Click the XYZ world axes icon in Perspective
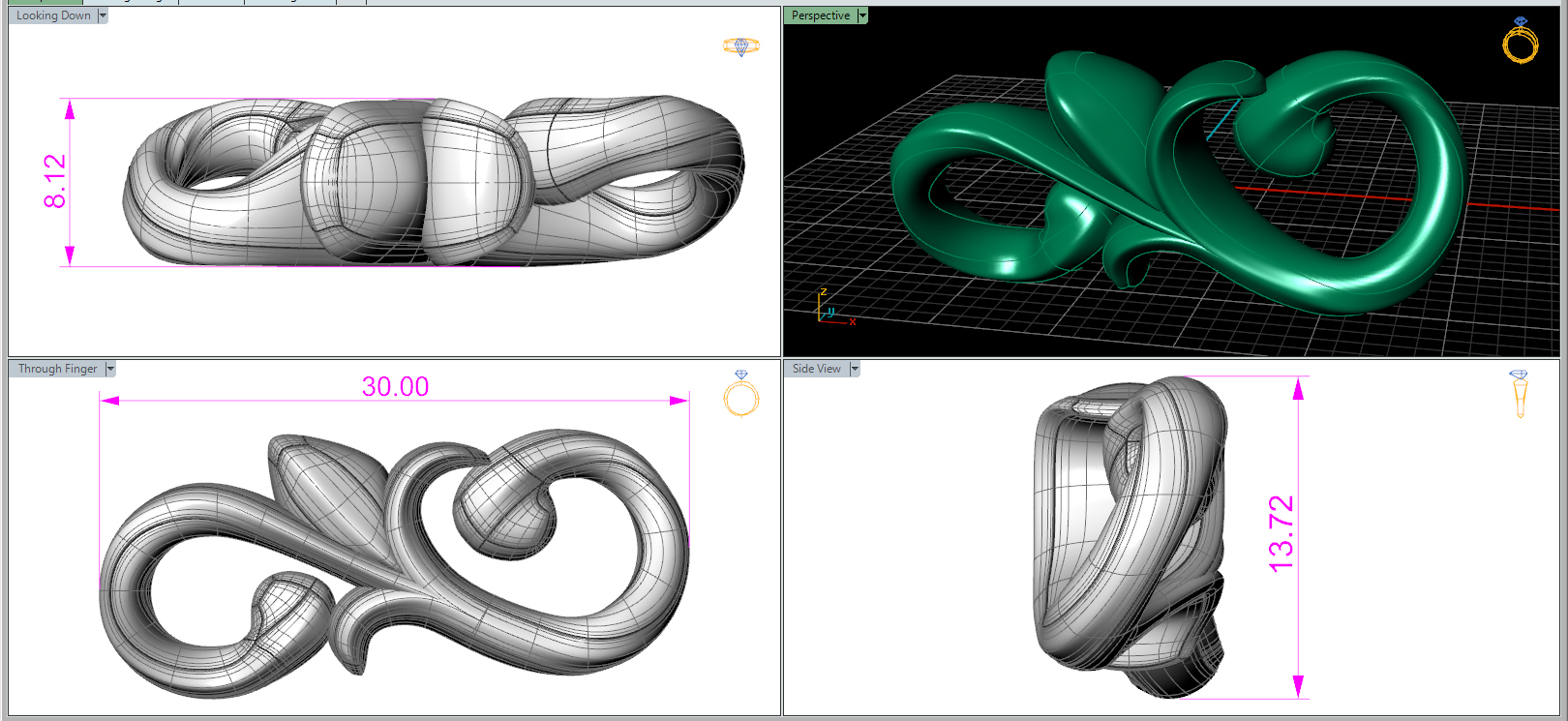This screenshot has height=721, width=1568. (x=836, y=307)
